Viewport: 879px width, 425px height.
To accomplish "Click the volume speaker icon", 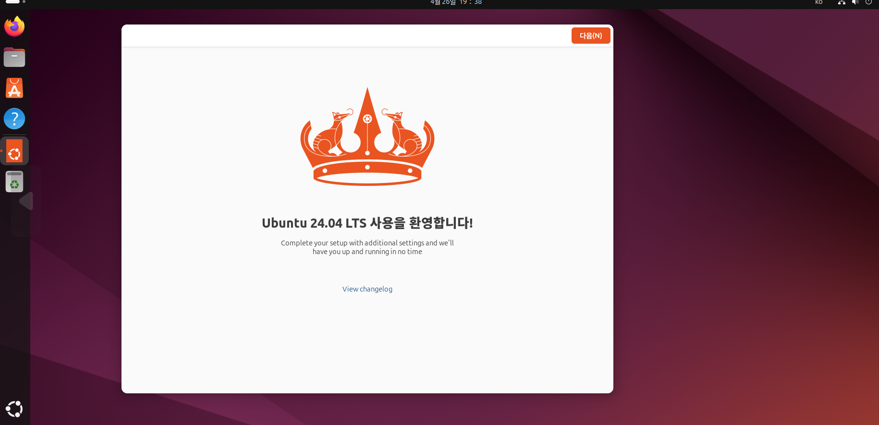I will coord(855,2).
